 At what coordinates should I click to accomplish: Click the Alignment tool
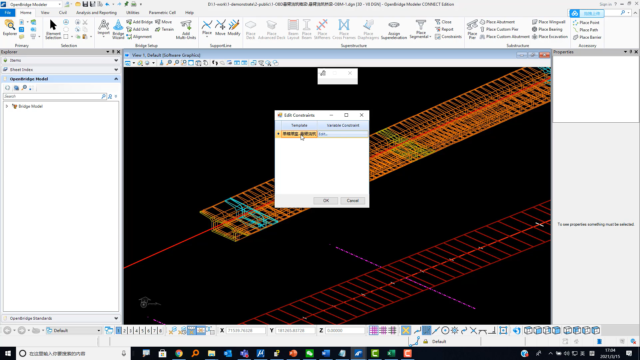coord(139,37)
